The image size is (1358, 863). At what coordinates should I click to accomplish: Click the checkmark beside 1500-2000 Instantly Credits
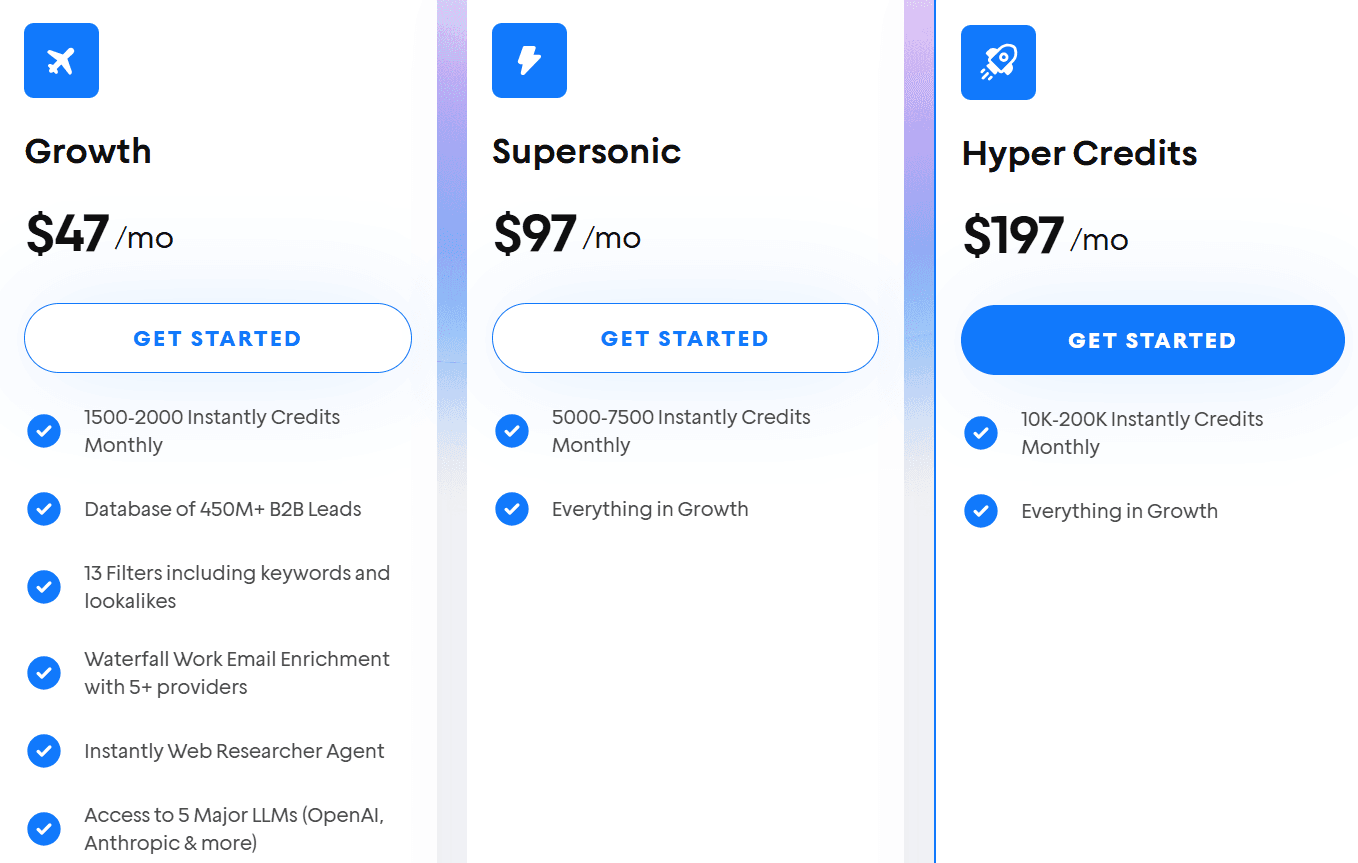click(44, 430)
